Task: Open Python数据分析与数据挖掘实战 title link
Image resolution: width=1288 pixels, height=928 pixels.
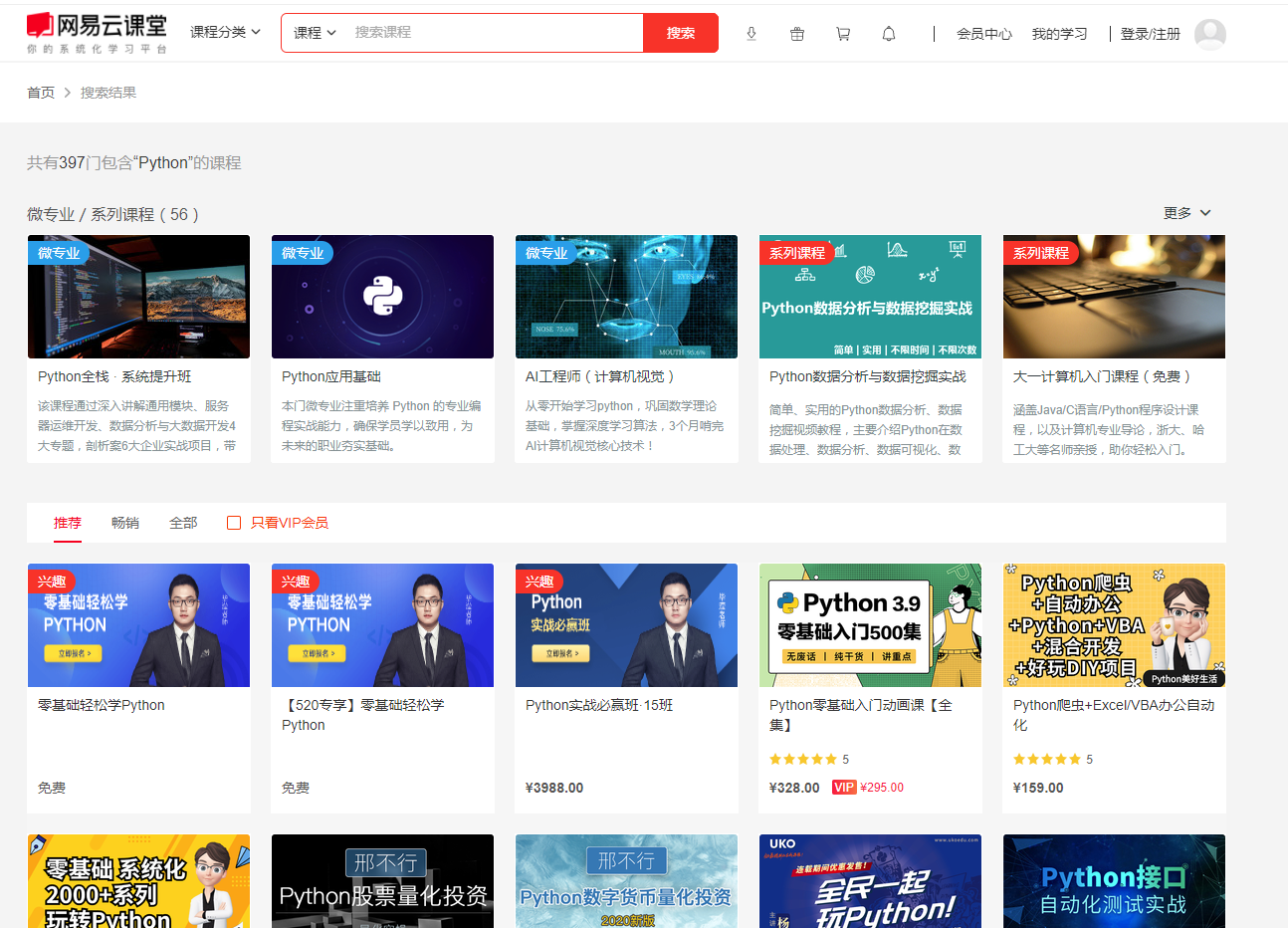Action: [x=868, y=376]
